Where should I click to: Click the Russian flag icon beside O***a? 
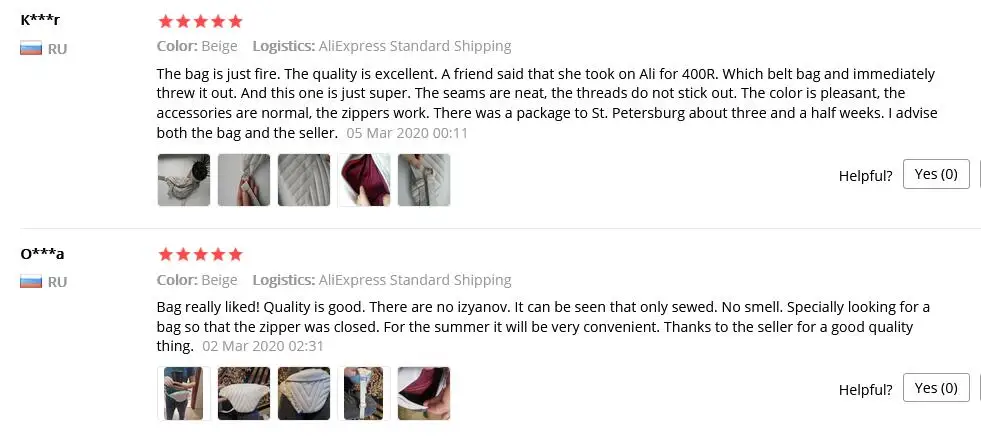tap(31, 281)
